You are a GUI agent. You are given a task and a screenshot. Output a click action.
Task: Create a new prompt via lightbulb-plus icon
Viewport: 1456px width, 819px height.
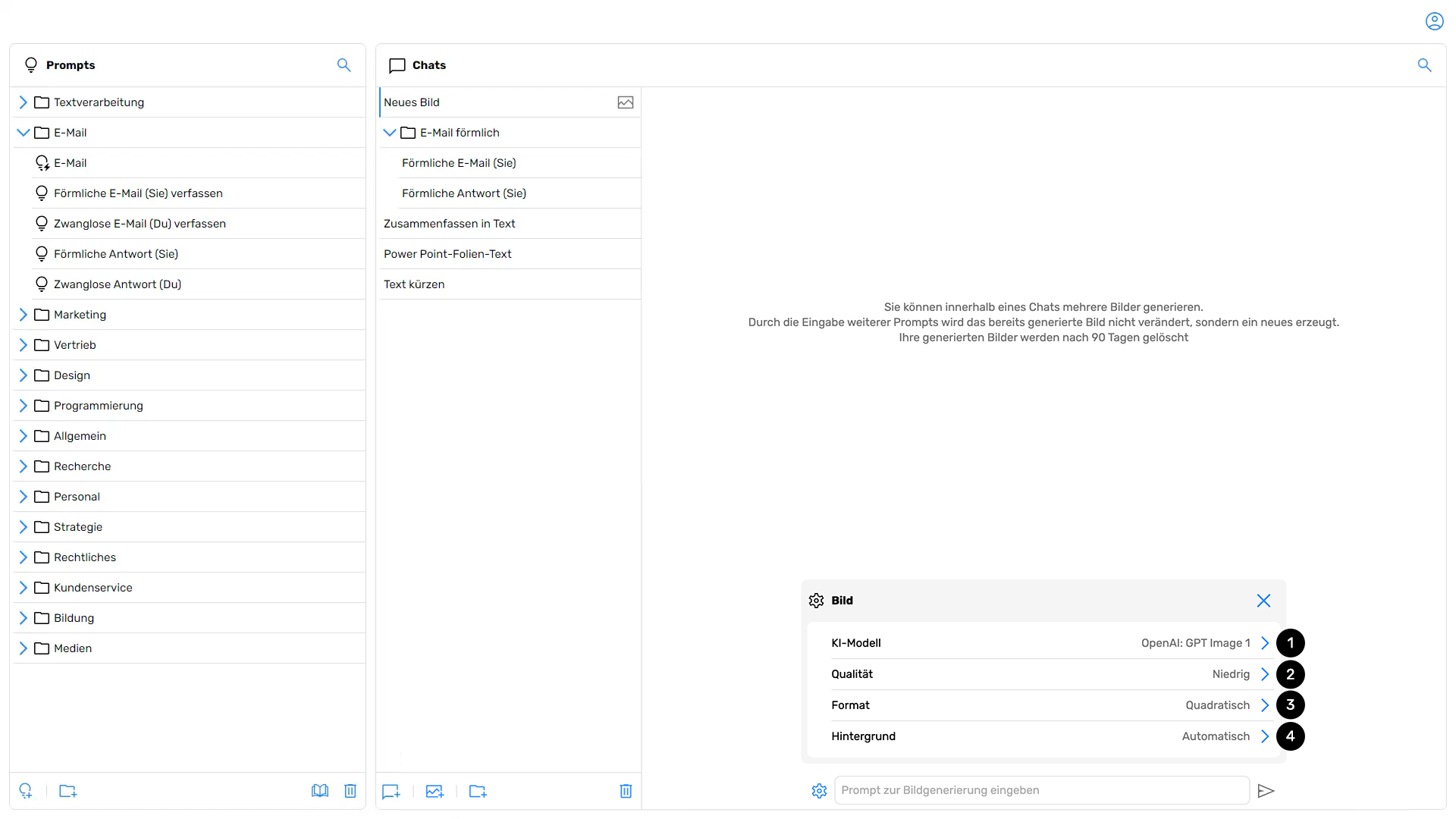click(x=26, y=790)
